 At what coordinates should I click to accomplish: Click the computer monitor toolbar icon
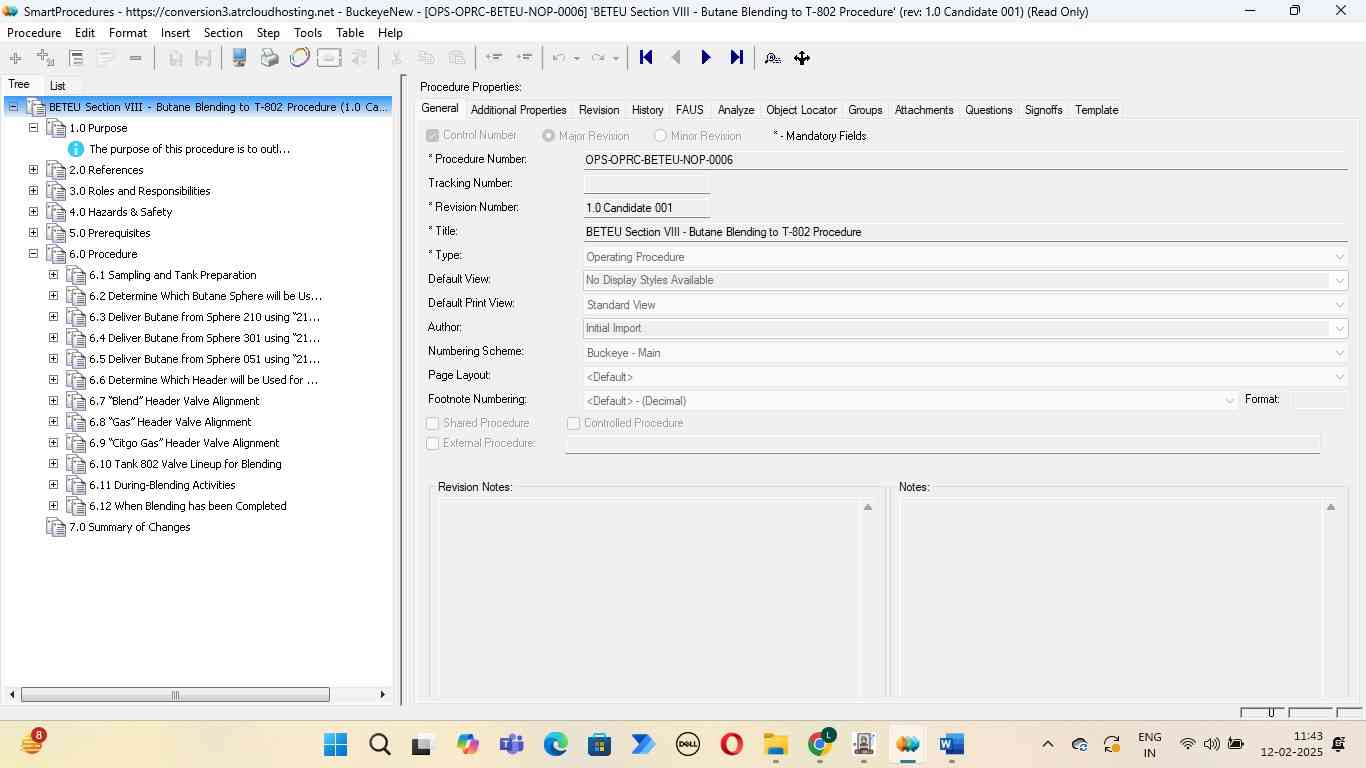click(x=240, y=58)
